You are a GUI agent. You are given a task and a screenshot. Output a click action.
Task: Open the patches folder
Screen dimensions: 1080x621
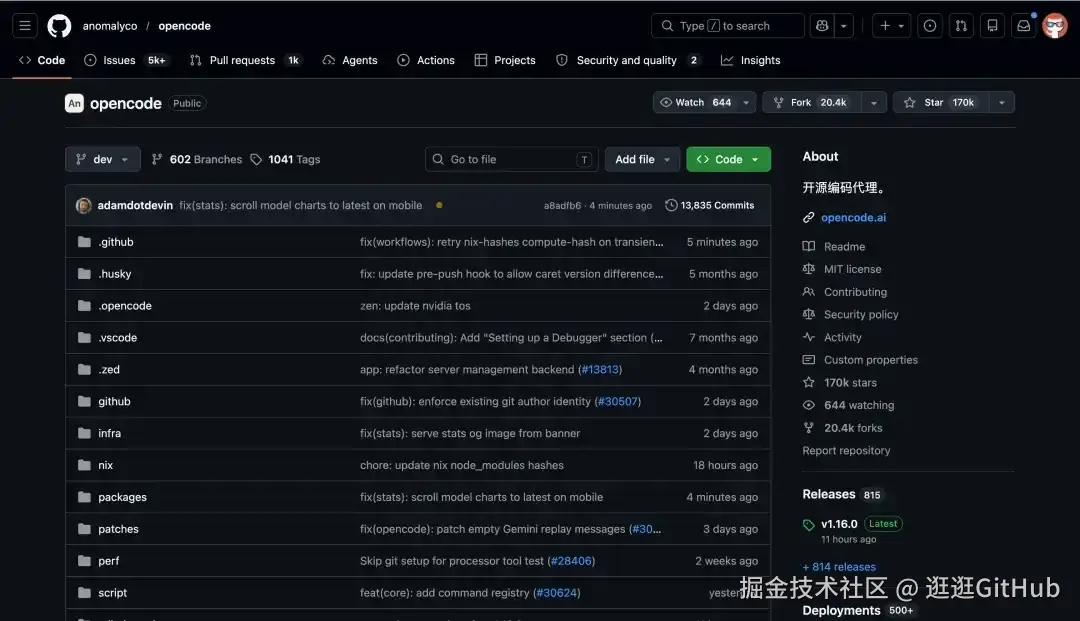pos(118,529)
